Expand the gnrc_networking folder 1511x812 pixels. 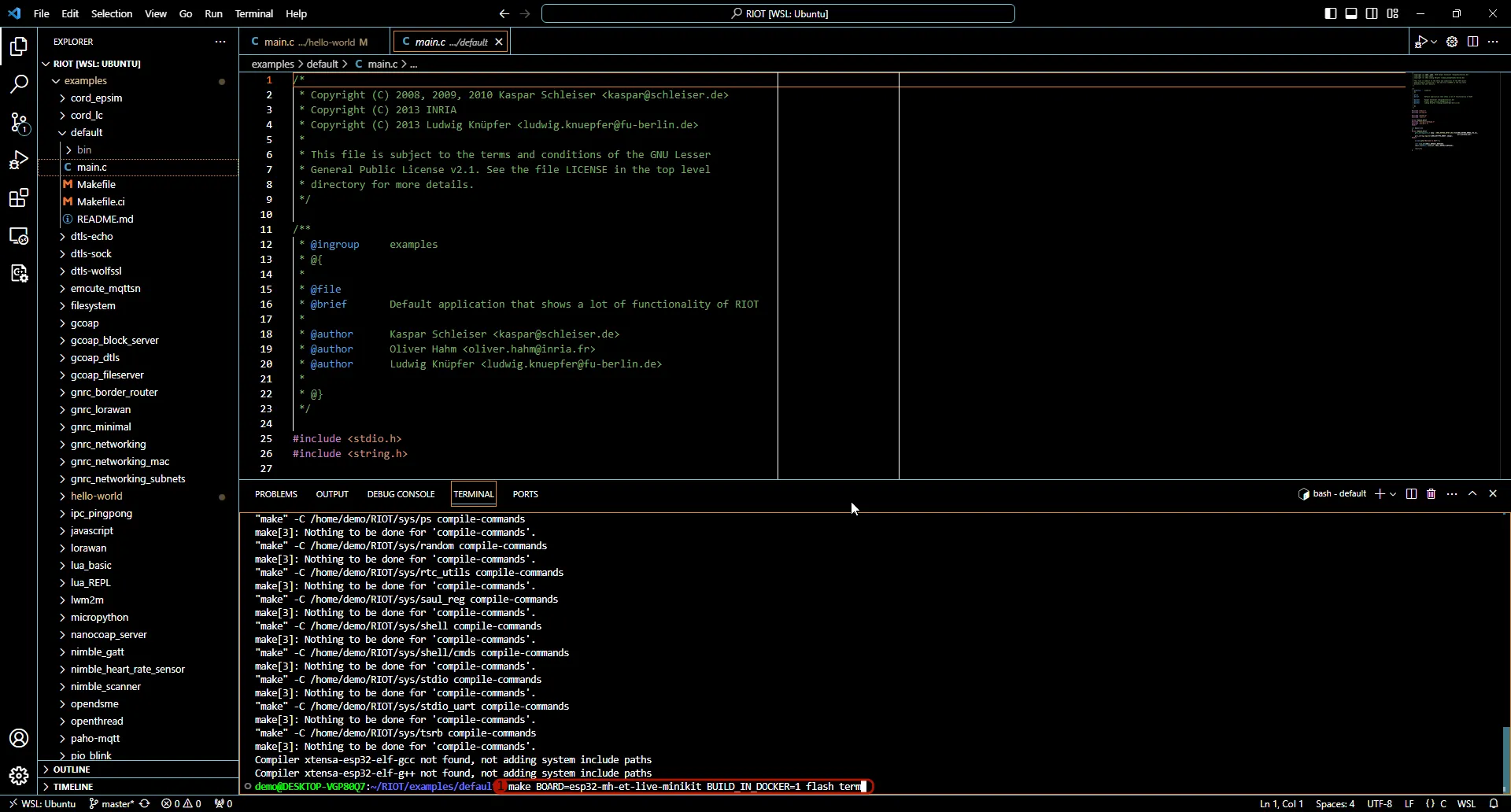(109, 444)
